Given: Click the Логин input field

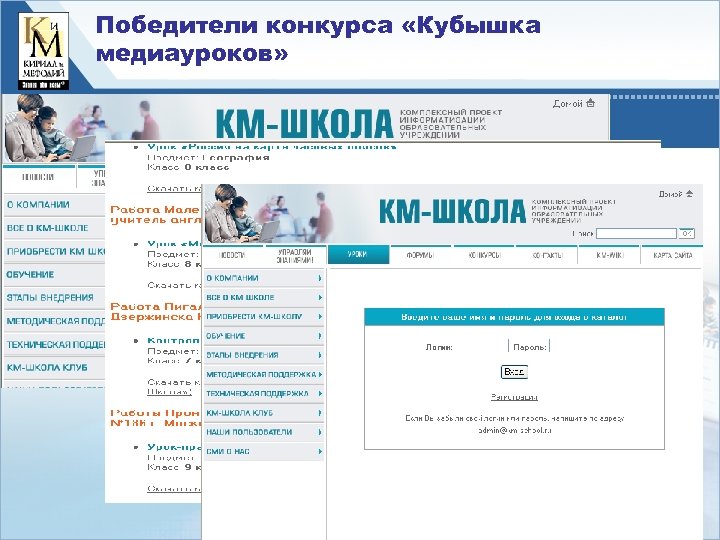Looking at the screenshot, I should [481, 347].
